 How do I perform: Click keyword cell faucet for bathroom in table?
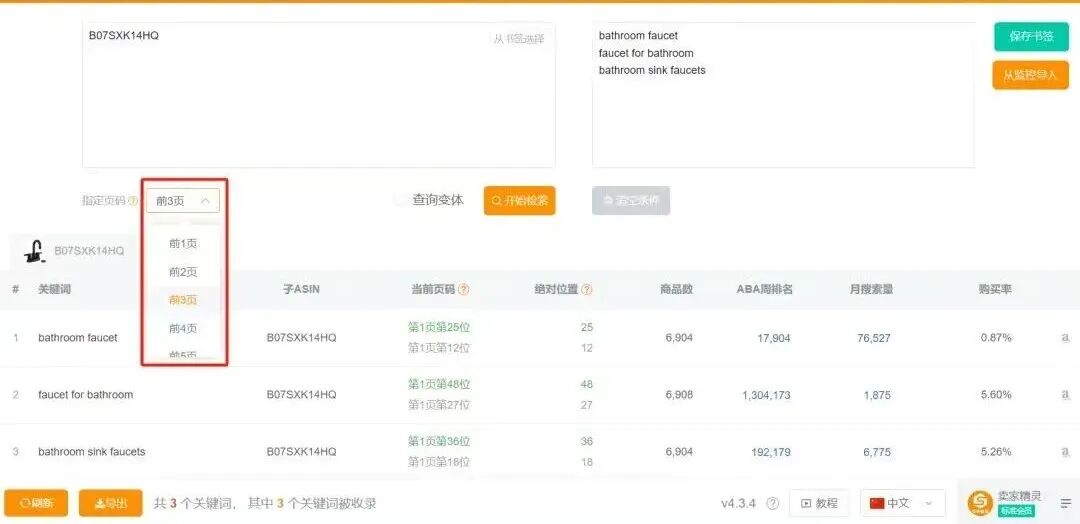click(85, 395)
